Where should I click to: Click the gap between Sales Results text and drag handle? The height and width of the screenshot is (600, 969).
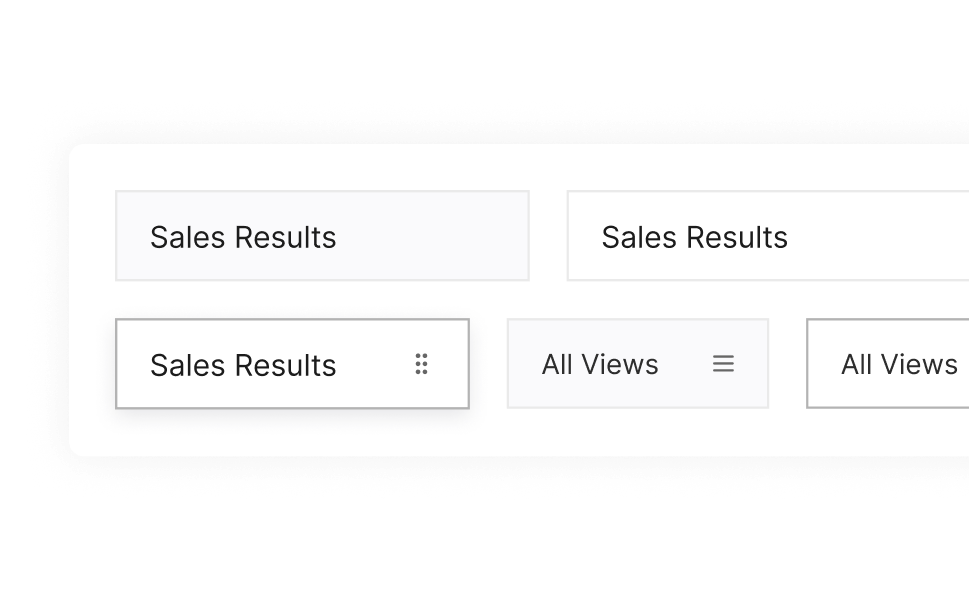tap(375, 364)
